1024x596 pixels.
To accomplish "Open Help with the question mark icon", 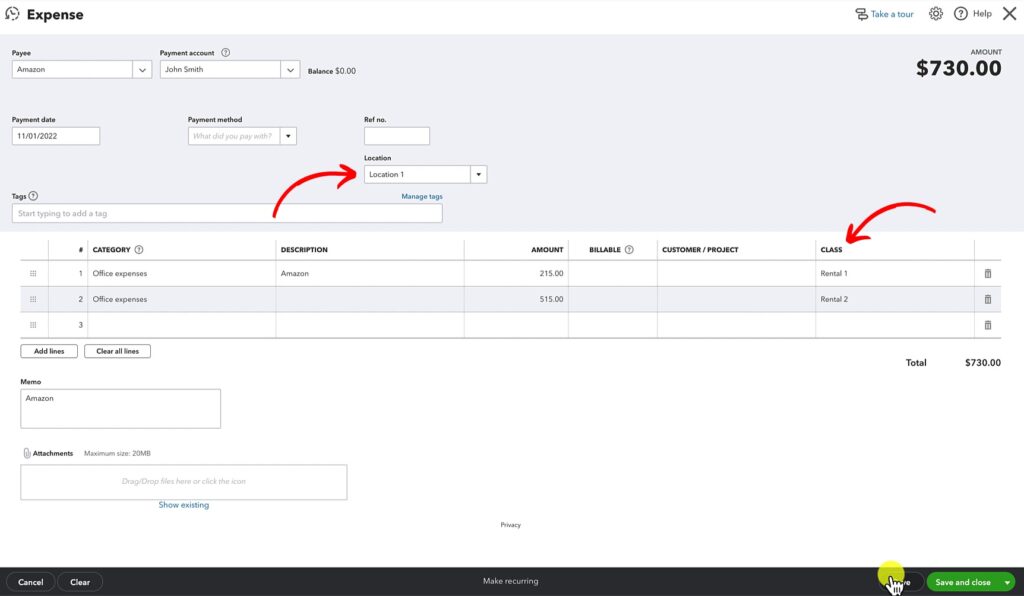I will pyautogui.click(x=961, y=13).
